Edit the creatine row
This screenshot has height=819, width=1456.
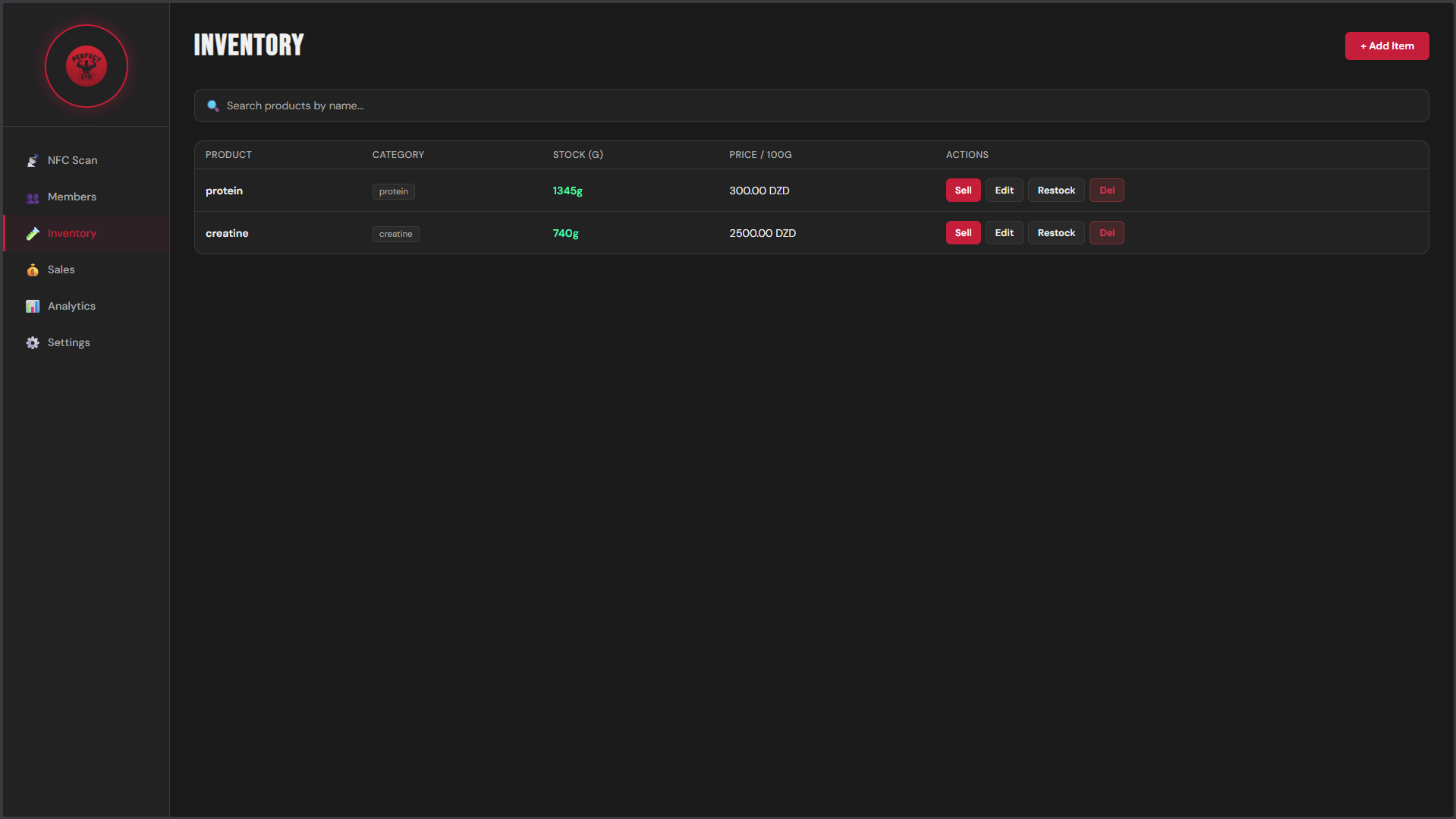tap(1004, 233)
